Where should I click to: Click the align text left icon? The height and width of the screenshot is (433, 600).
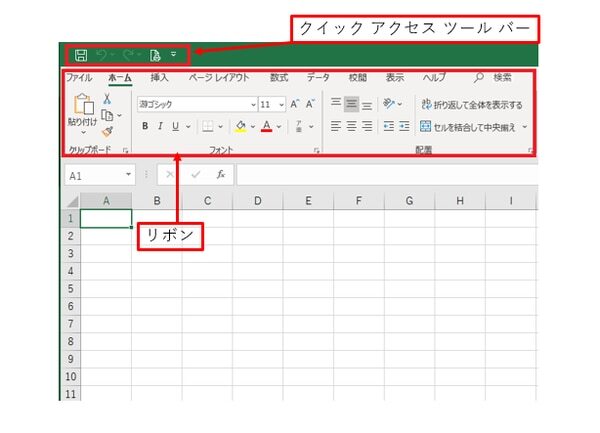click(x=336, y=126)
